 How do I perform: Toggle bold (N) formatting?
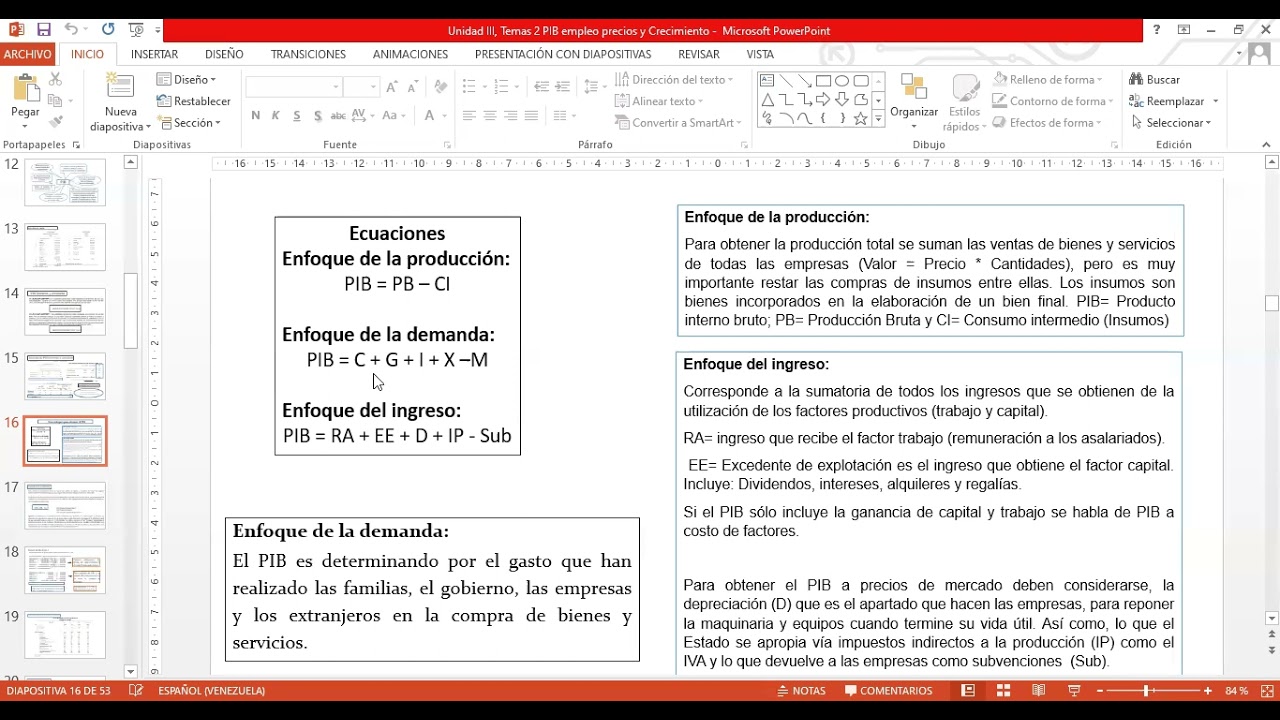tap(256, 116)
